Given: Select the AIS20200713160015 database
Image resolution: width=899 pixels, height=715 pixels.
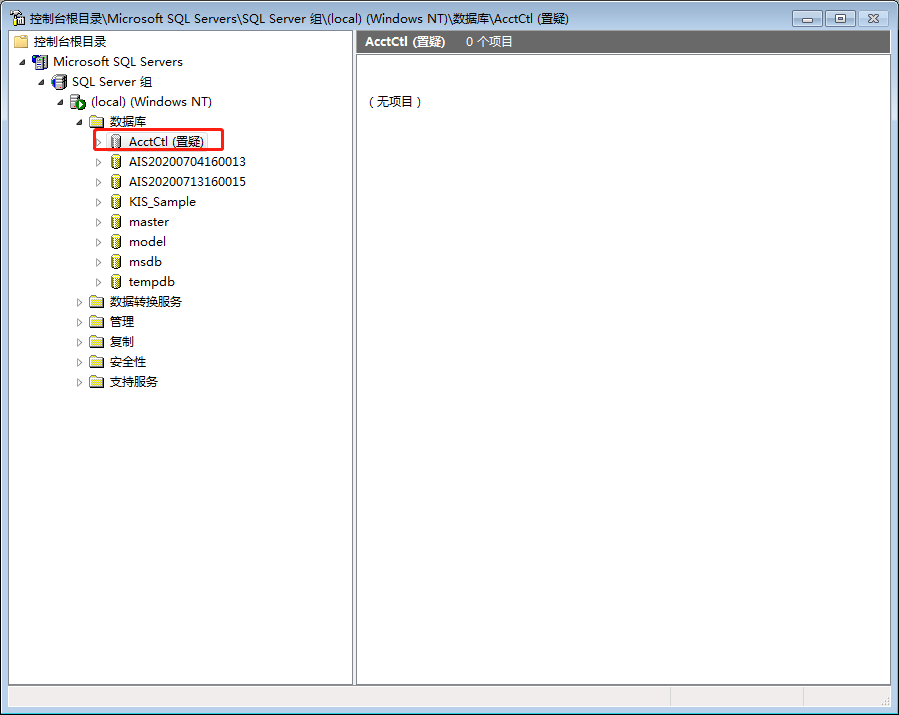Looking at the screenshot, I should [x=186, y=182].
